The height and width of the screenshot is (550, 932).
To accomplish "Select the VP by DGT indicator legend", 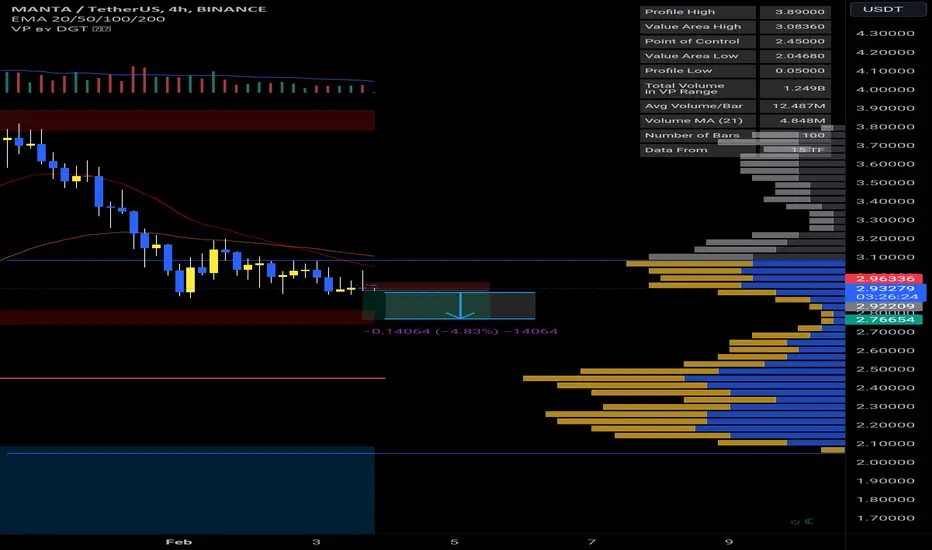I will point(61,29).
